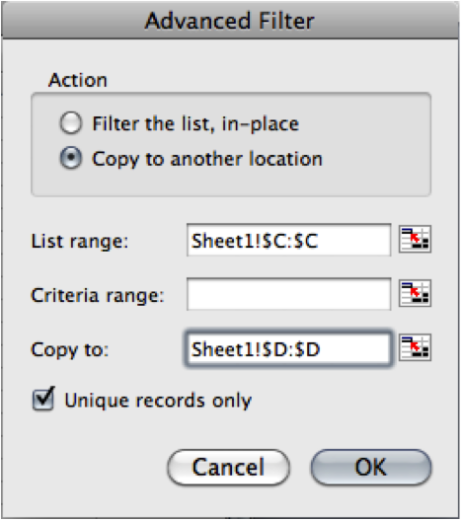The height and width of the screenshot is (520, 461).
Task: Click into the List range field showing Sheet1!$C:$C
Action: tap(289, 240)
